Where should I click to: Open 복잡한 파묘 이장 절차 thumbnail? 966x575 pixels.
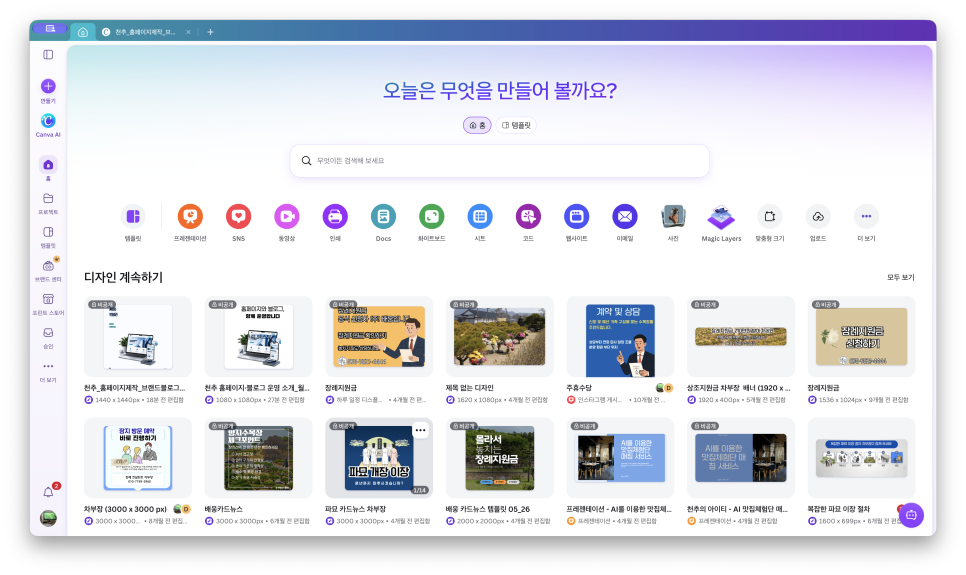point(861,458)
